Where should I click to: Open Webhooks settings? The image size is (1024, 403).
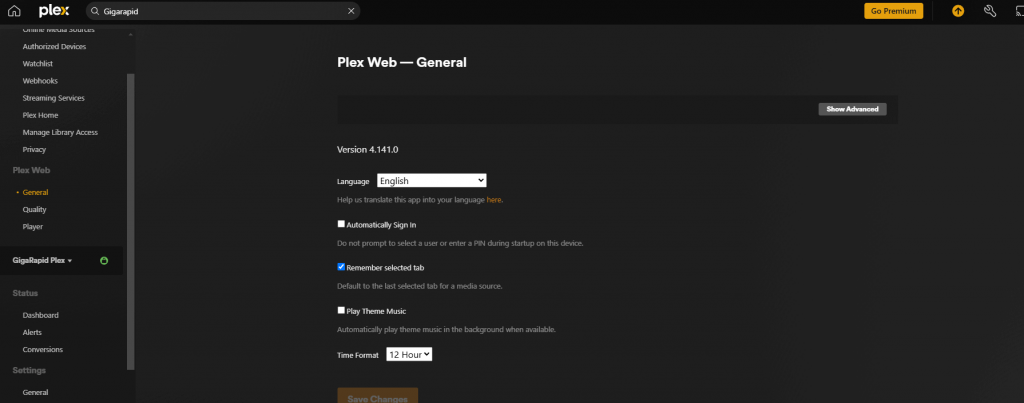(x=40, y=81)
